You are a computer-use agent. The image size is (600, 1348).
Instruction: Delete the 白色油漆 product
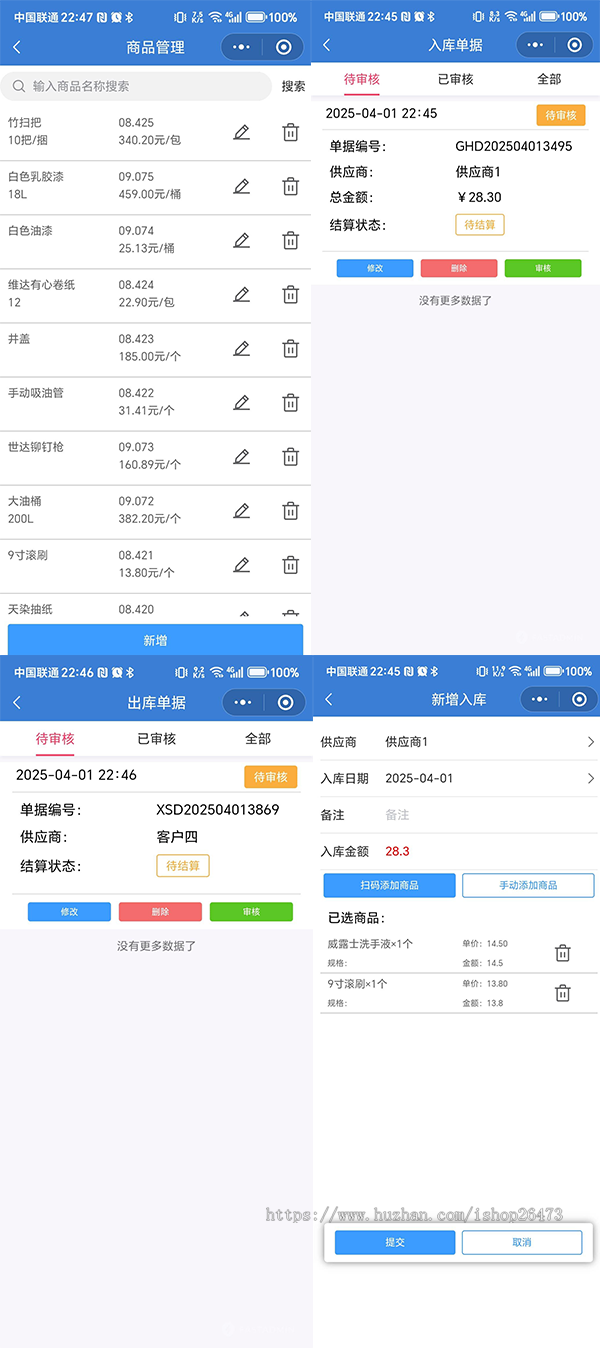290,240
